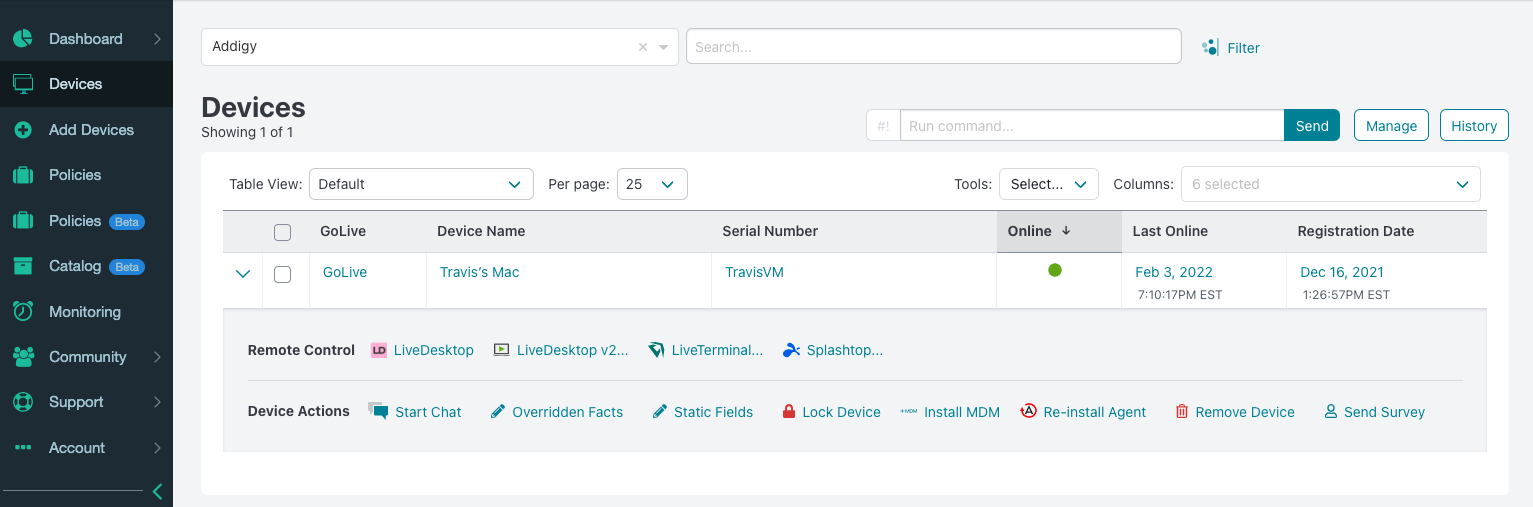1533x507 pixels.
Task: Open Monitoring in the sidebar
Action: click(84, 312)
